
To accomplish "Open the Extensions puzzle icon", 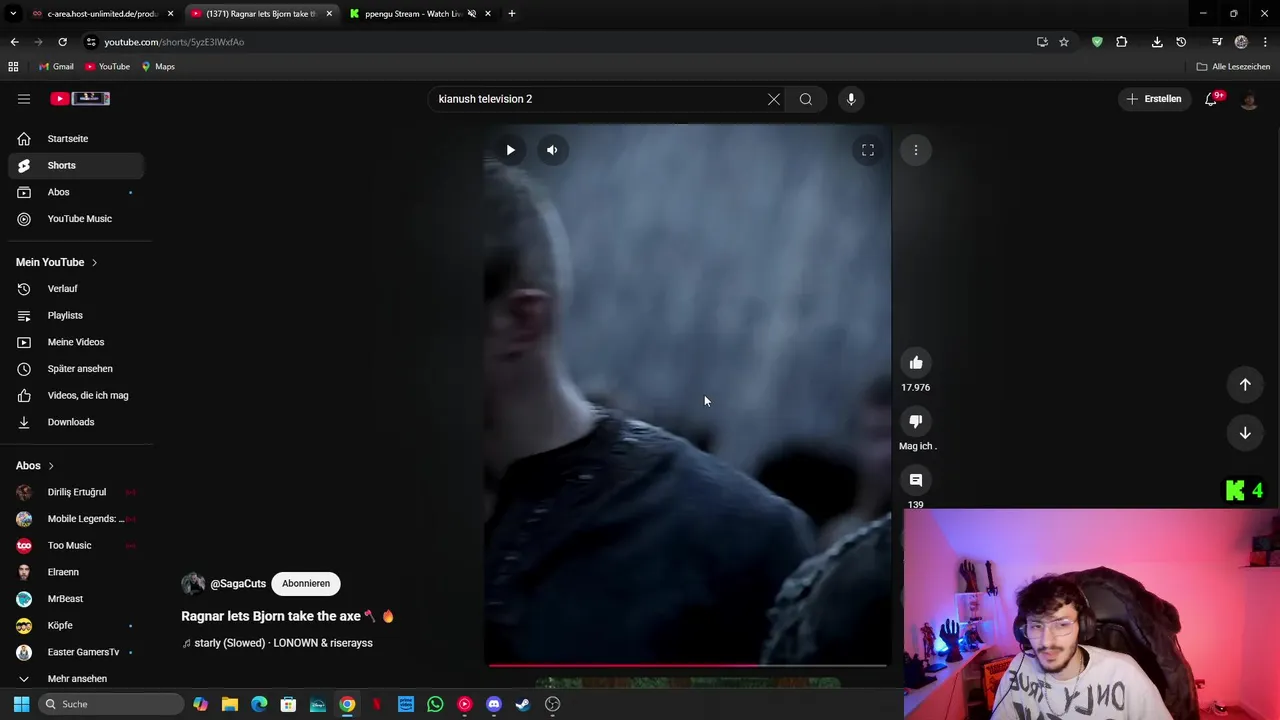I will click(1121, 42).
